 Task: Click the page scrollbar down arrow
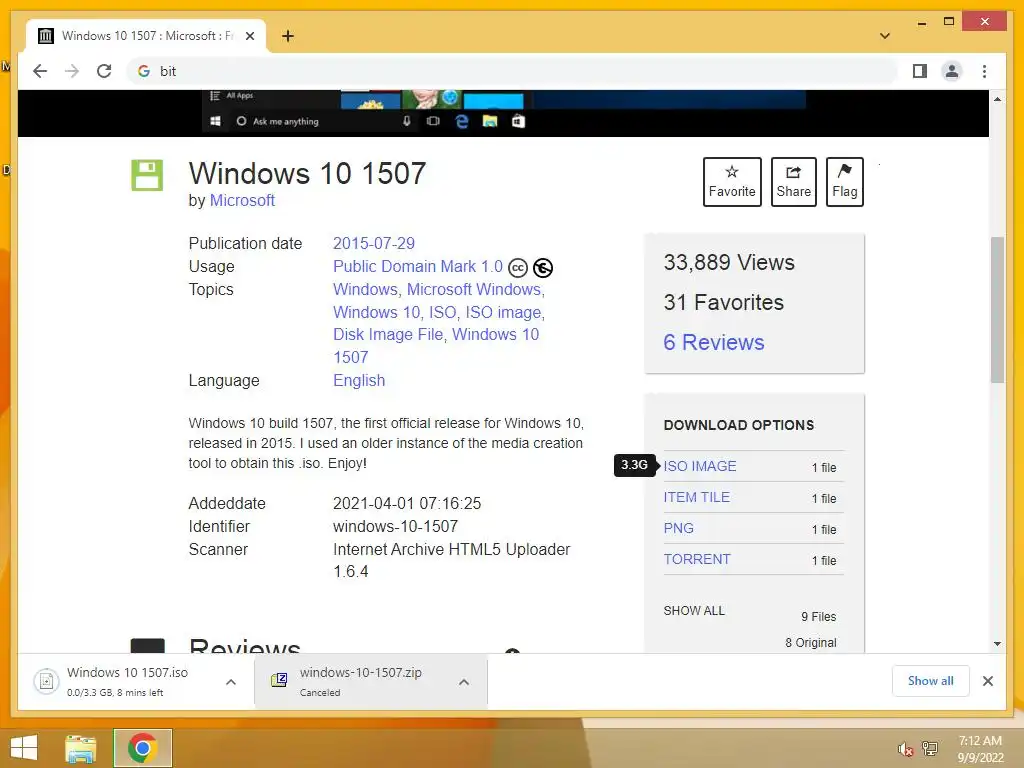[997, 644]
